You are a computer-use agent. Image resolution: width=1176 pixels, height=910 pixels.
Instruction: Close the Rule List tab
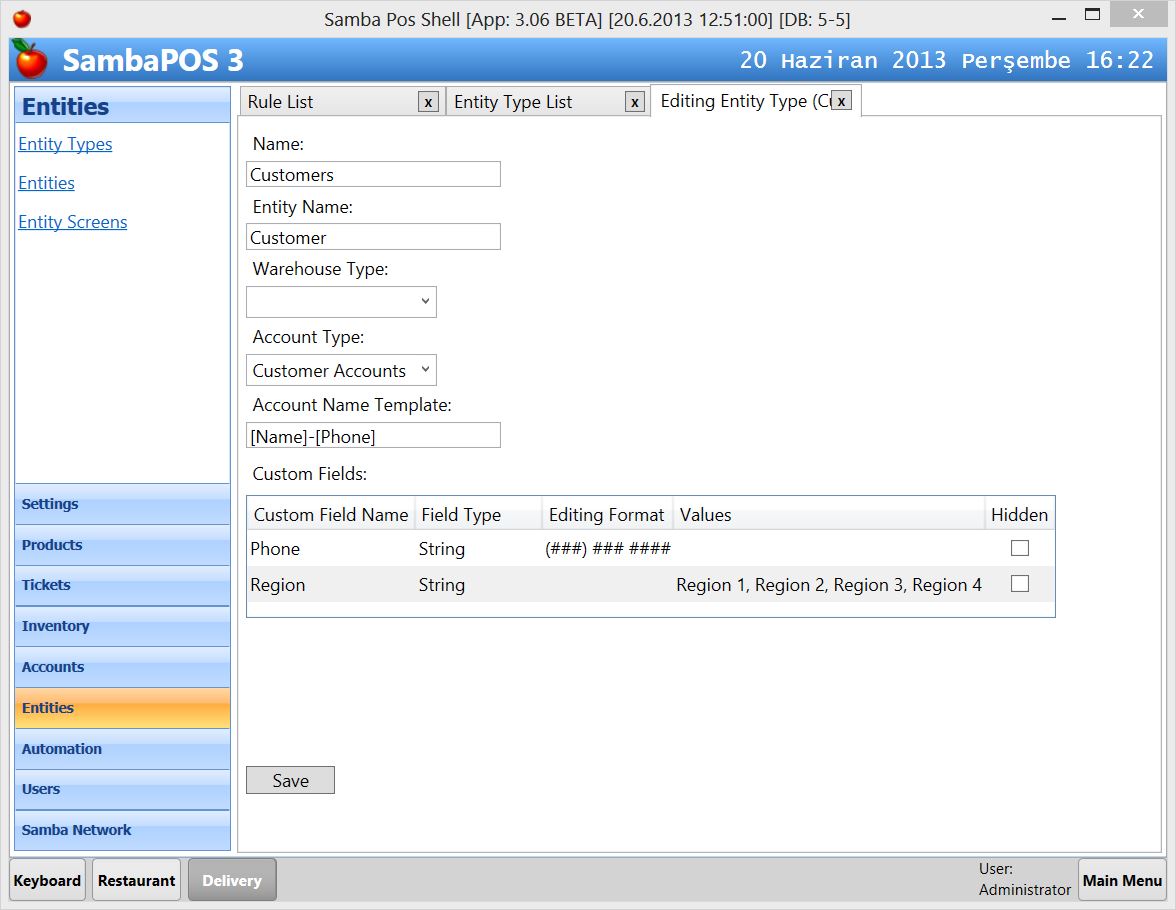point(428,102)
